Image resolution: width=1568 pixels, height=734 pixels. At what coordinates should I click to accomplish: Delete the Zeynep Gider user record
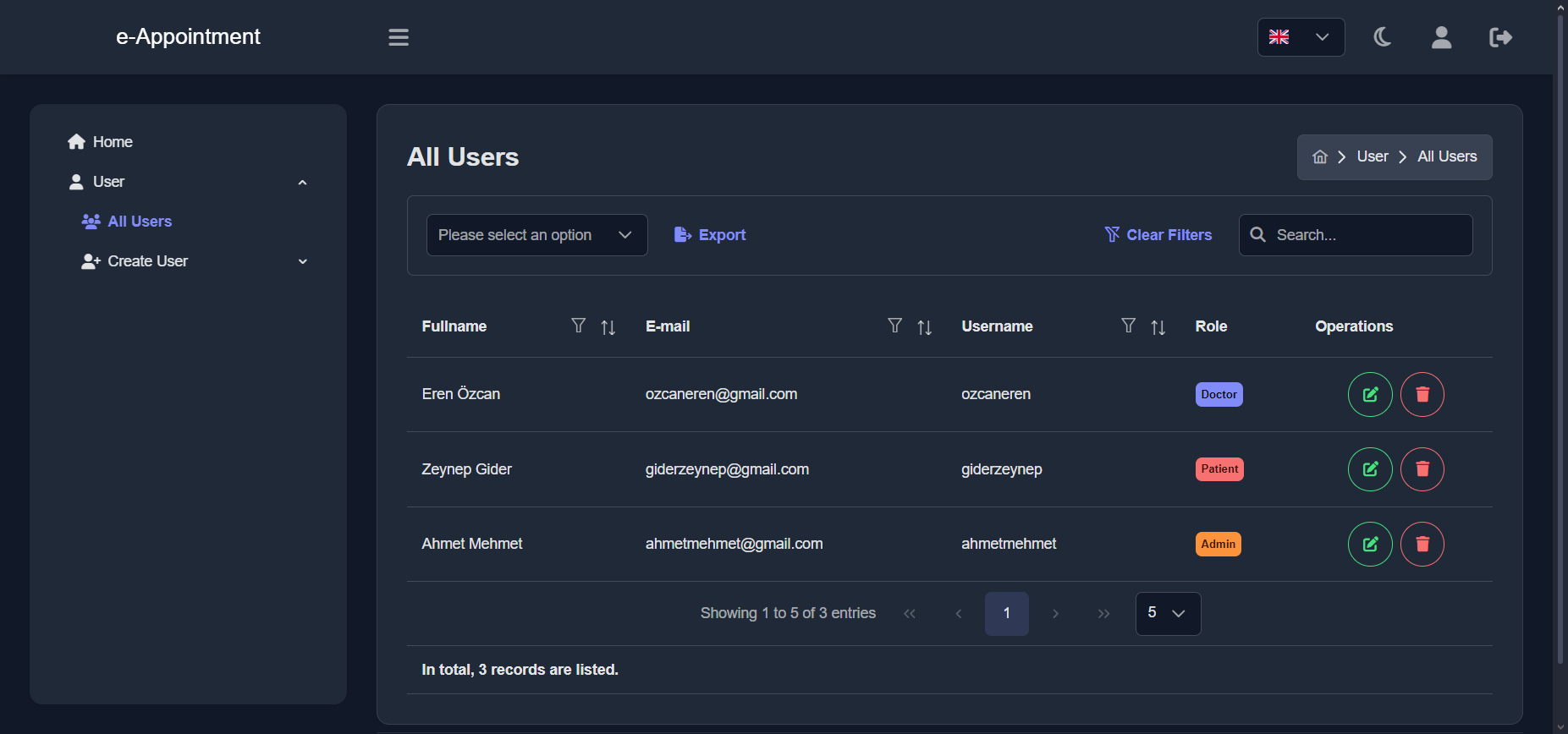(1422, 469)
